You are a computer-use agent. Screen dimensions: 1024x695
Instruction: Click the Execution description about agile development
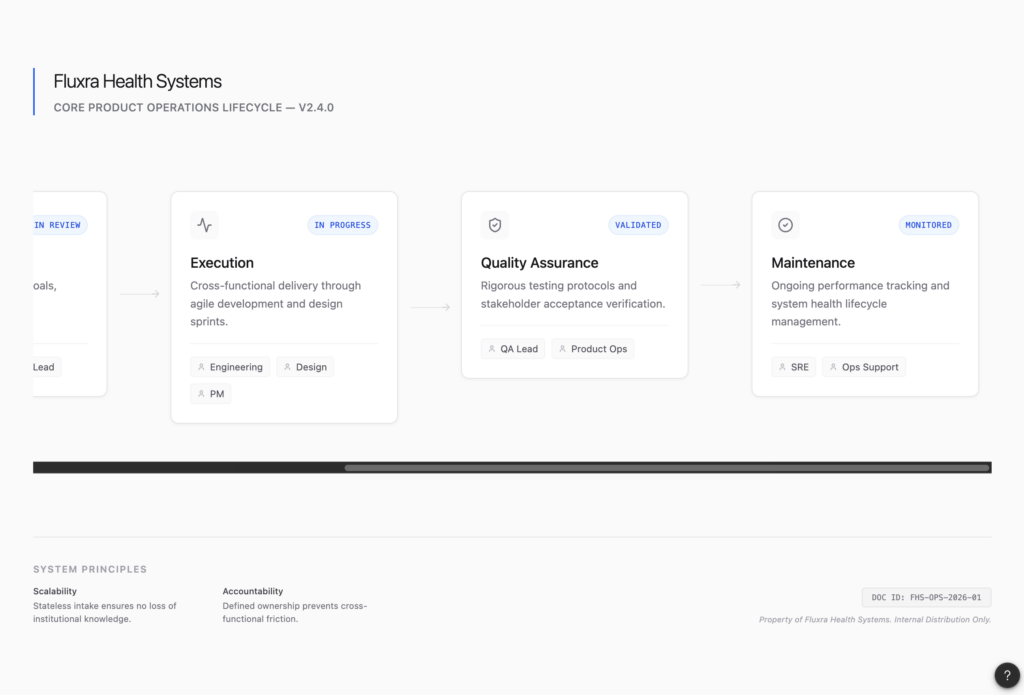(276, 304)
